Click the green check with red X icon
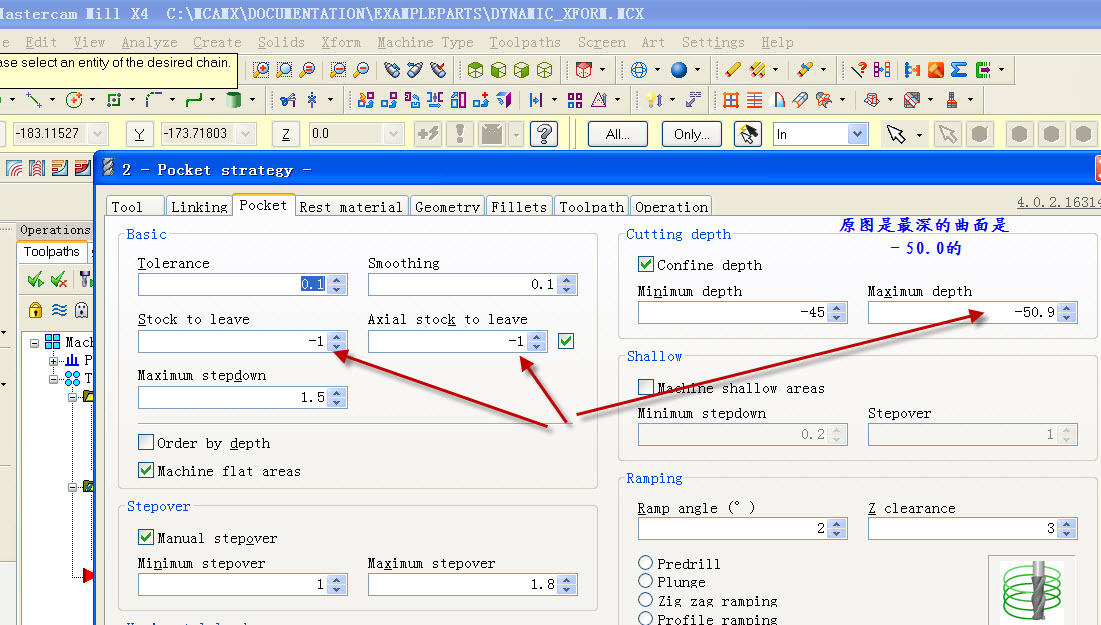 click(x=59, y=279)
